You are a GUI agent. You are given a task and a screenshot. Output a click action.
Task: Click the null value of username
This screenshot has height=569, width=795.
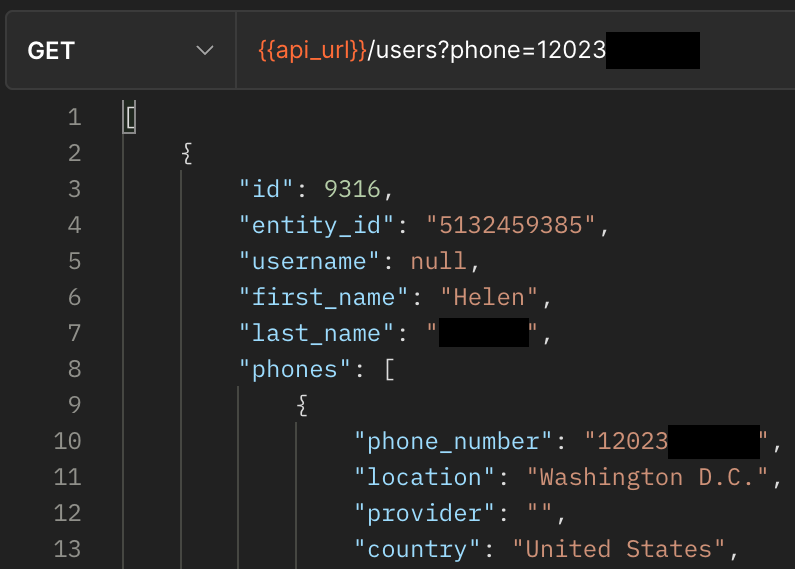(438, 261)
